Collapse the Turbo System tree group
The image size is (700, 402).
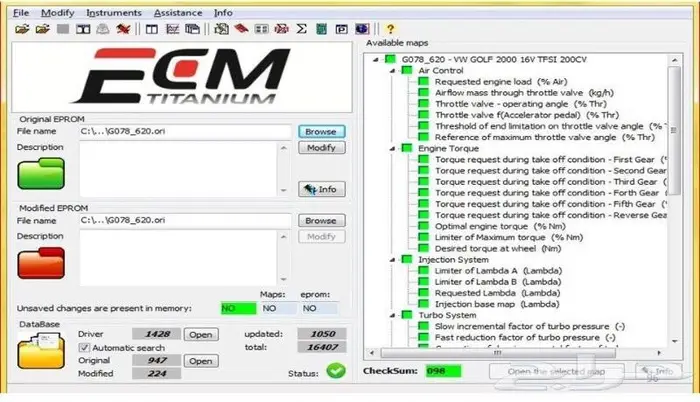[396, 315]
